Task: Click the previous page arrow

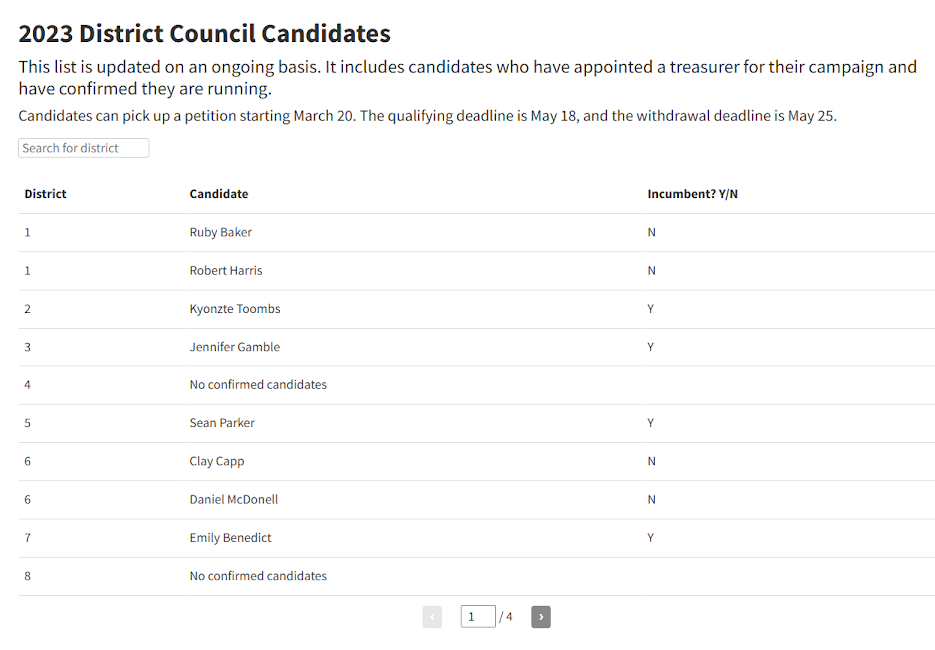Action: tap(432, 617)
